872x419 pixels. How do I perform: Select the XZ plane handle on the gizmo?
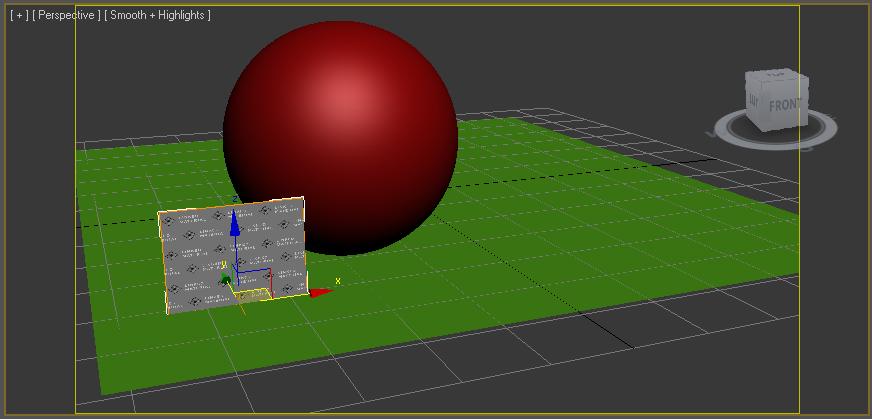254,278
